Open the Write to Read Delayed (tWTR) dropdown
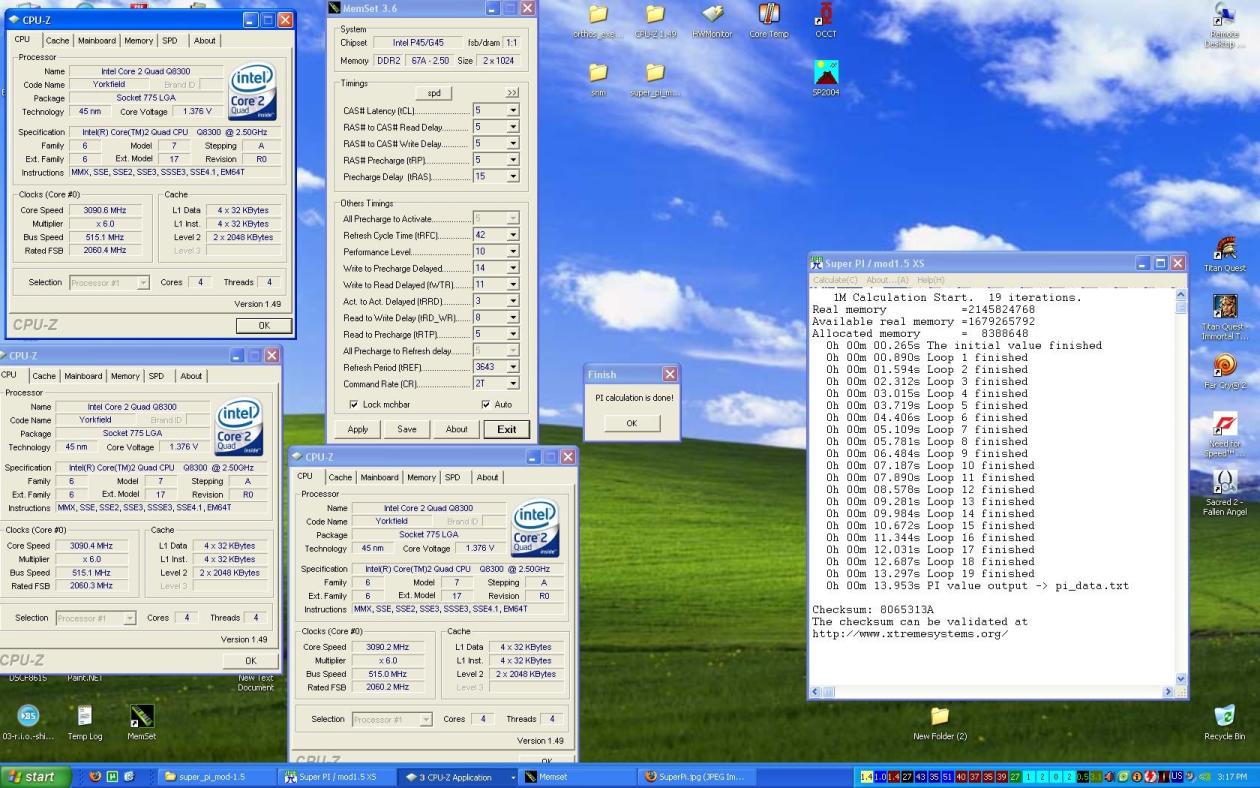This screenshot has width=1260, height=788. (x=513, y=284)
